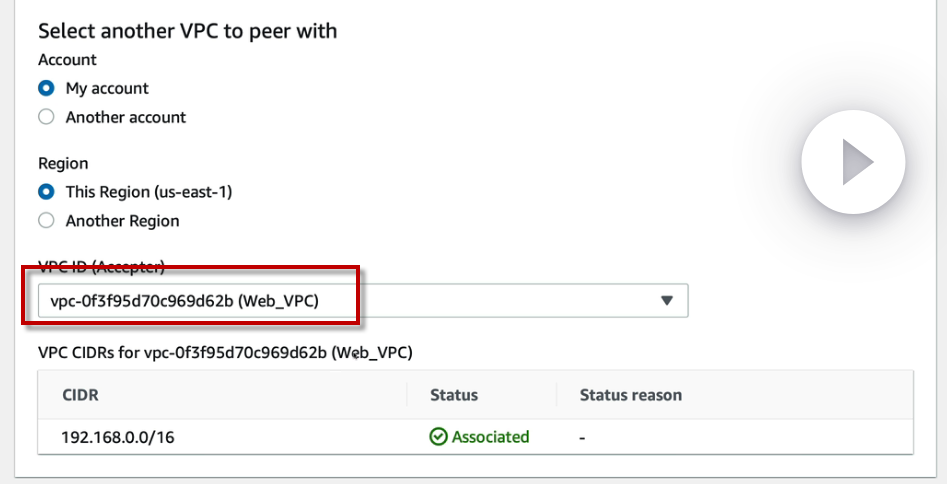Click the dash in the Status reason cell
The height and width of the screenshot is (484, 947).
tap(583, 437)
